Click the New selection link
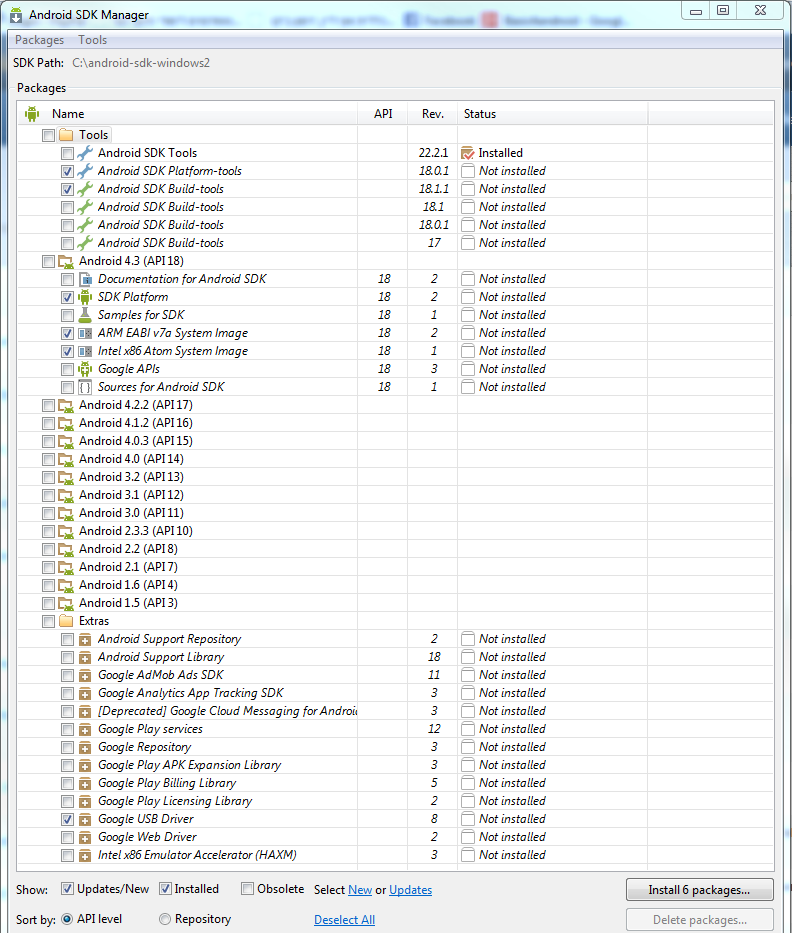 [360, 890]
